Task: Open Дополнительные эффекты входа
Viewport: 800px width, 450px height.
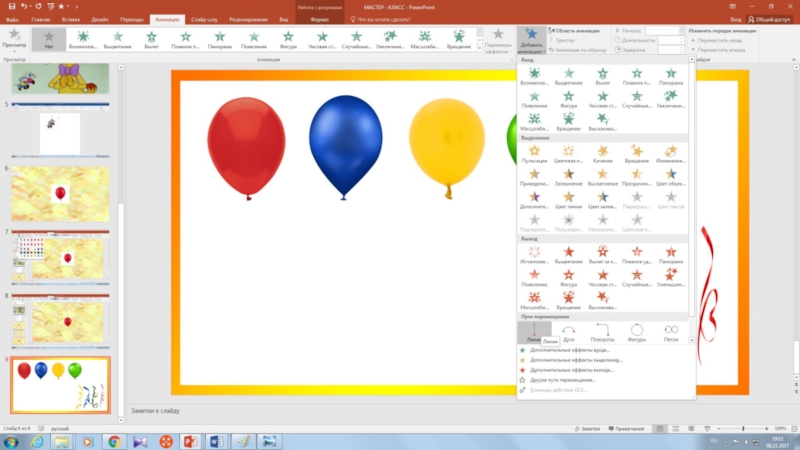Action: point(570,350)
